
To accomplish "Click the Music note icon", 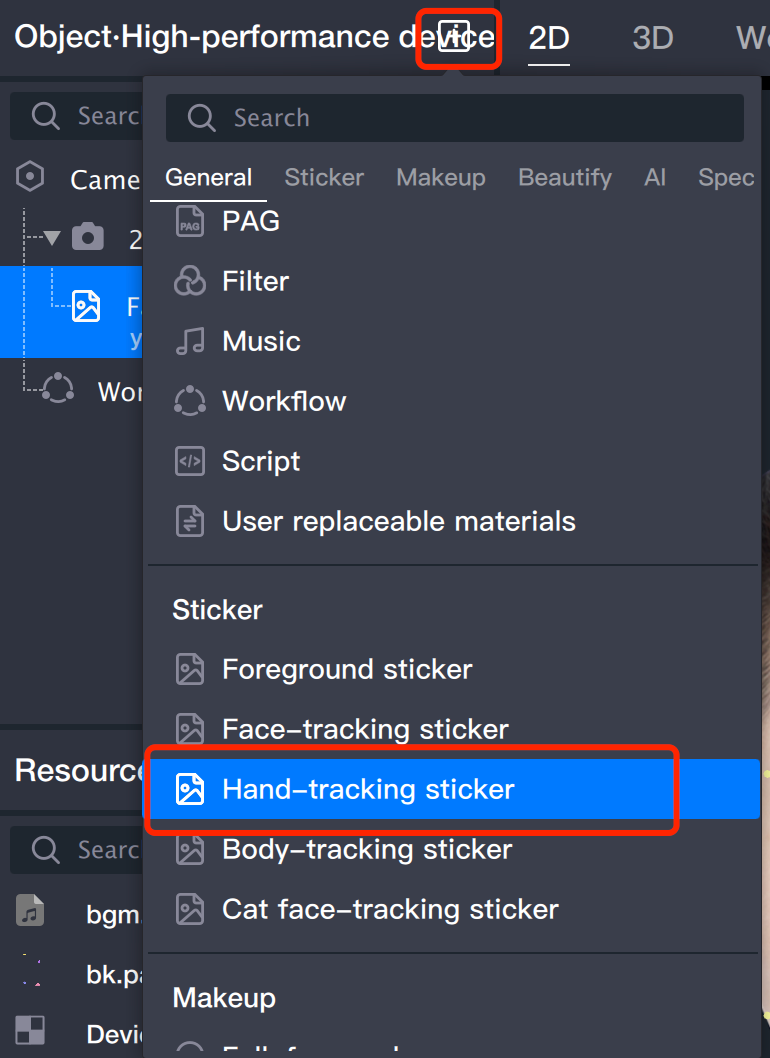I will 189,341.
